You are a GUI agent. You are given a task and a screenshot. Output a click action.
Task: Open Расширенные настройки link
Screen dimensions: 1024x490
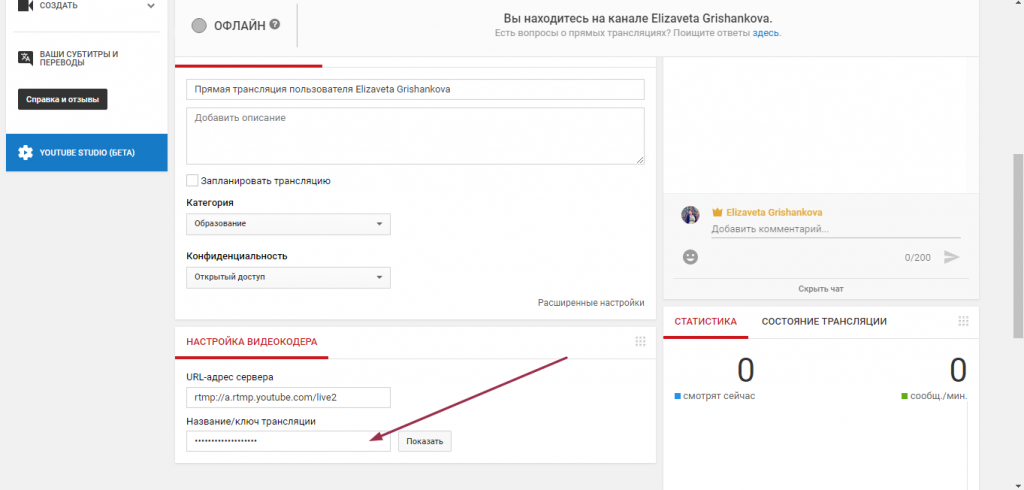tap(591, 302)
